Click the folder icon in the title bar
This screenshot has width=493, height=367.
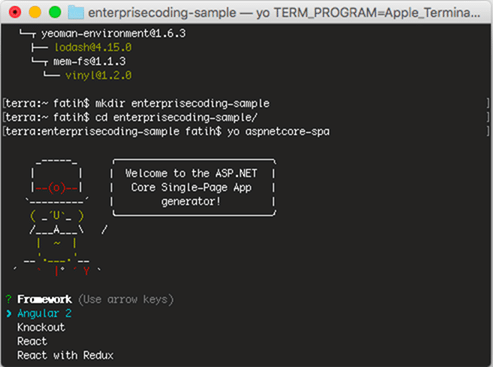[x=76, y=12]
